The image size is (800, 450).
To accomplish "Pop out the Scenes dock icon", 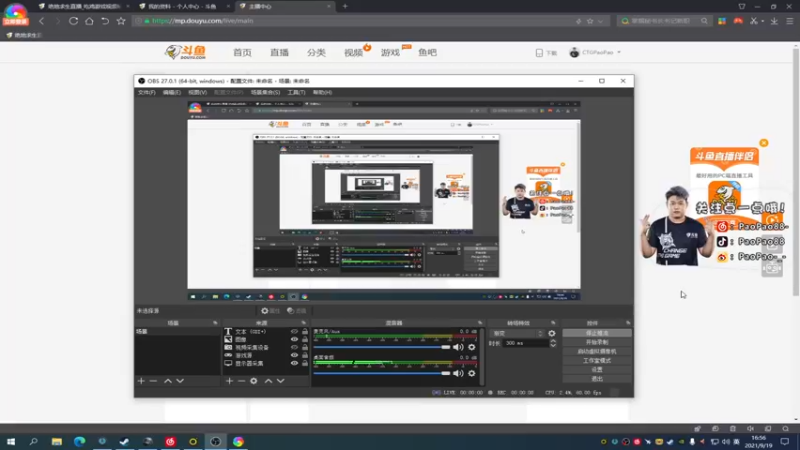I will [215, 323].
